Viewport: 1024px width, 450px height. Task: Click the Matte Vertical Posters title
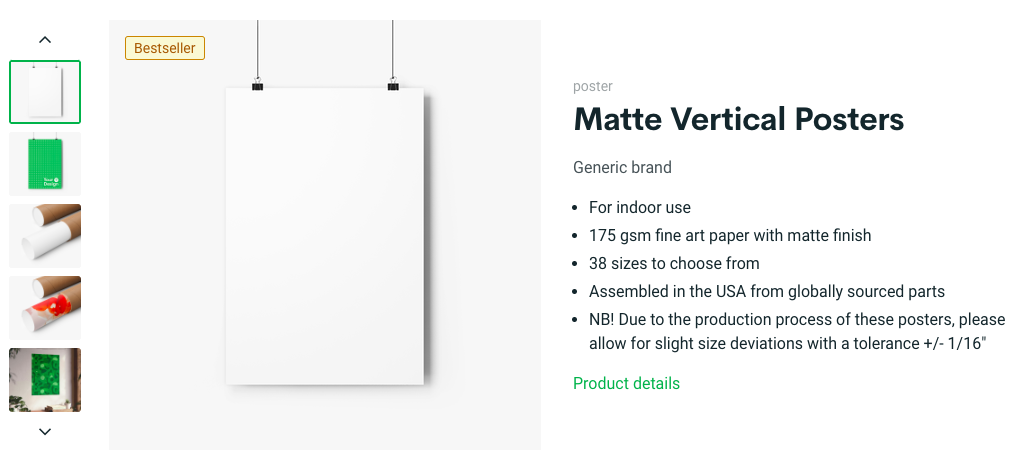[739, 120]
